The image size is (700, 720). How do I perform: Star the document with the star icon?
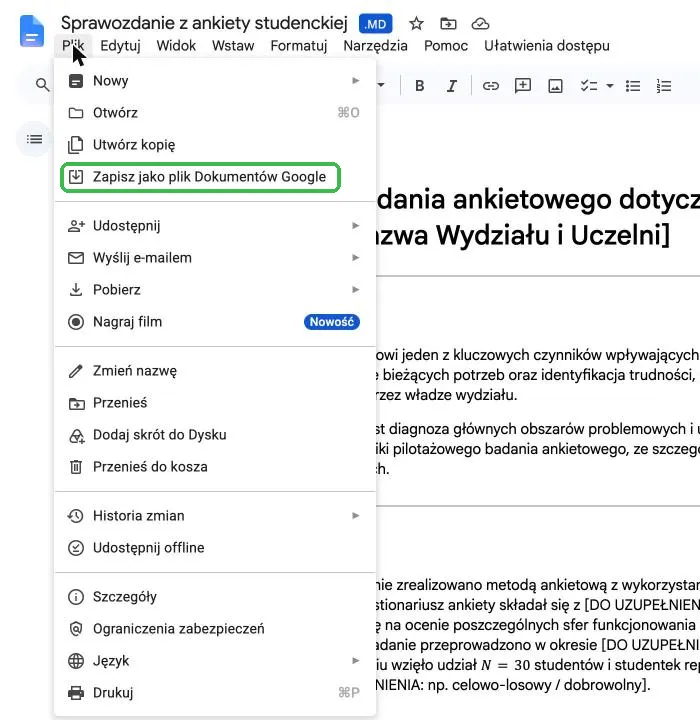[x=416, y=23]
